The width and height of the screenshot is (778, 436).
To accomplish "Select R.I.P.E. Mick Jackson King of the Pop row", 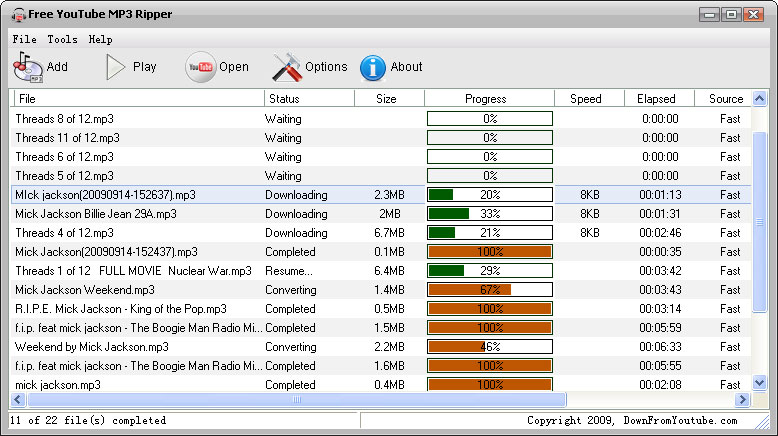I will 121,309.
